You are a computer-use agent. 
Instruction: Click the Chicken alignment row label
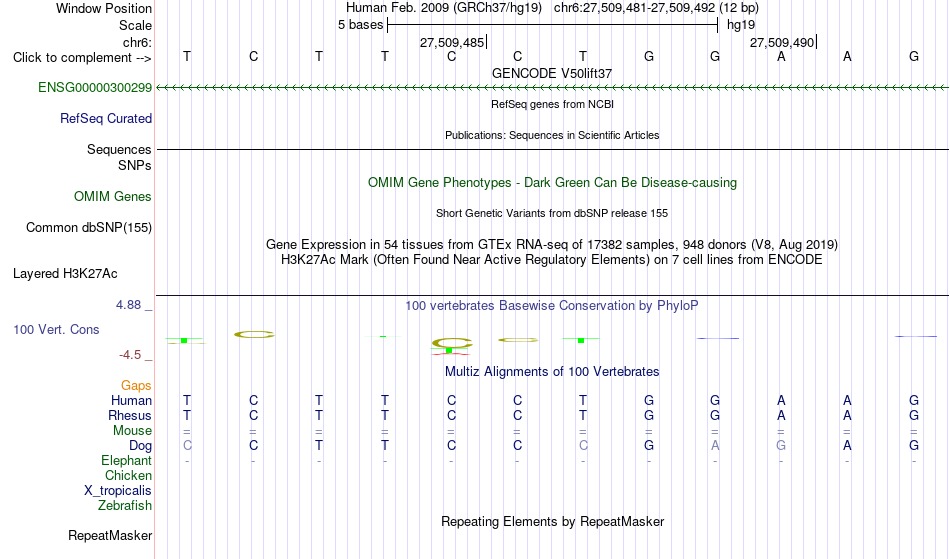(128, 476)
